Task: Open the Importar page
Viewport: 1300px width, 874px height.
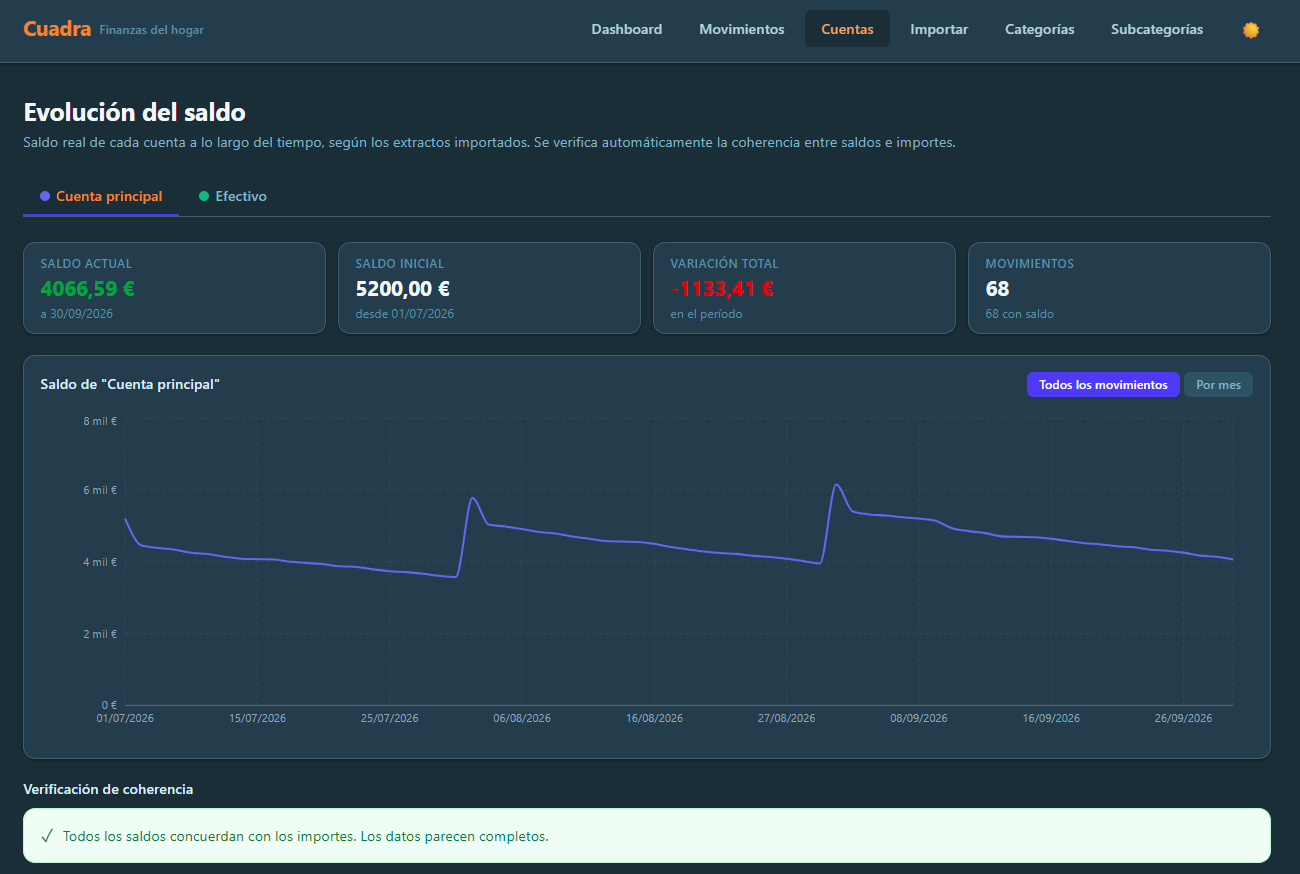Action: click(x=939, y=29)
